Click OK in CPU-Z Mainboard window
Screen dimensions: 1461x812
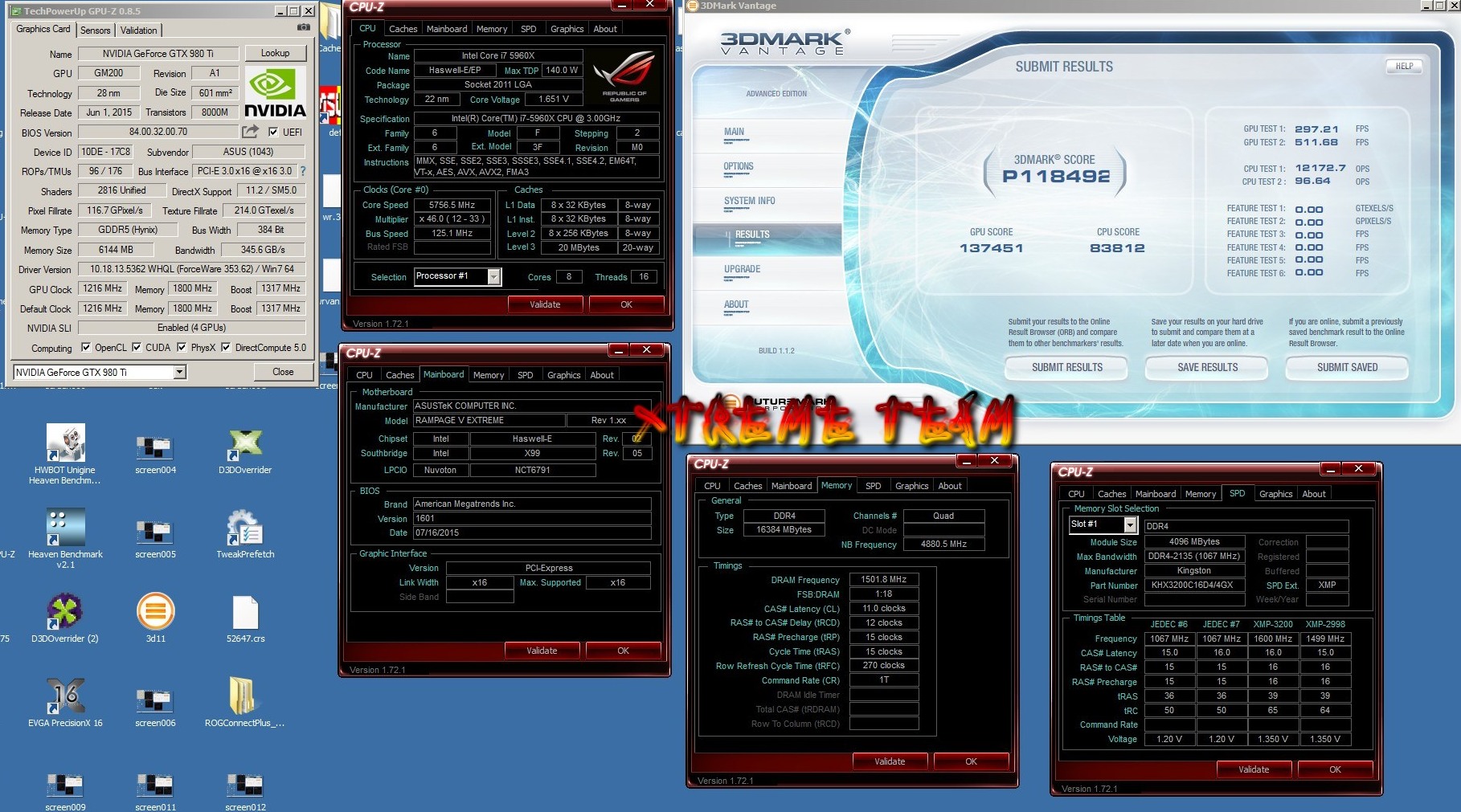(x=623, y=651)
